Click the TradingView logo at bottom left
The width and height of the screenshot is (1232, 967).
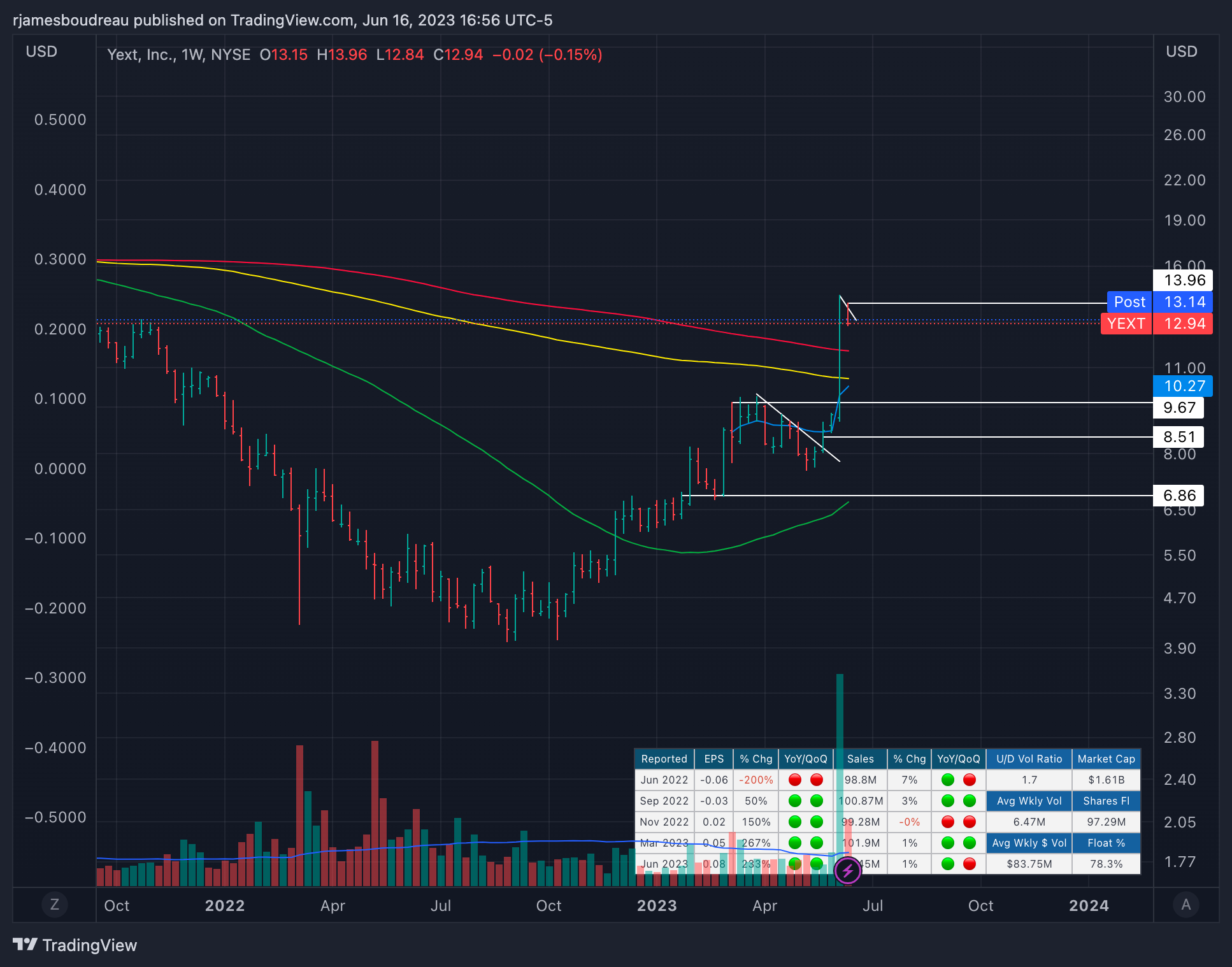coord(75,945)
